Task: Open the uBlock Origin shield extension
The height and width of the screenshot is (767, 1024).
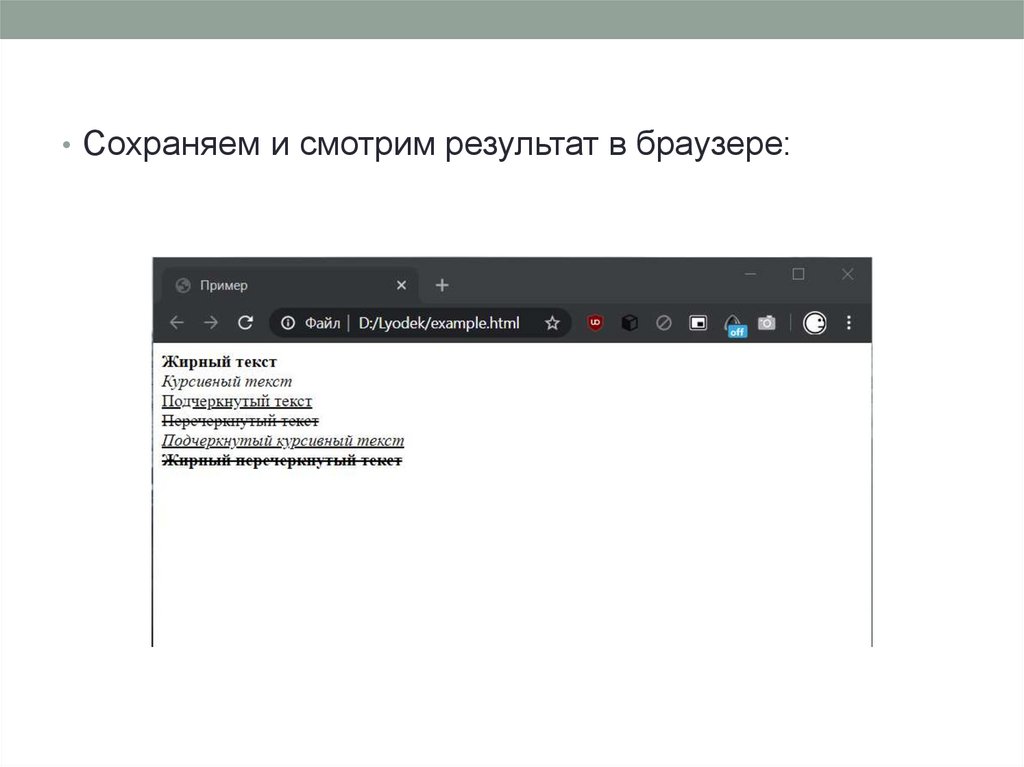Action: point(595,322)
